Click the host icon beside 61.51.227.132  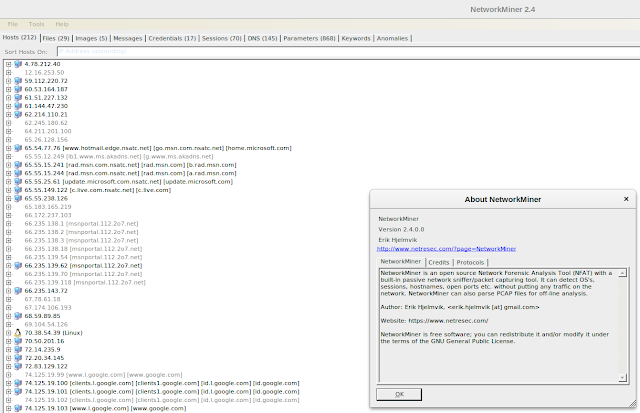click(x=18, y=98)
